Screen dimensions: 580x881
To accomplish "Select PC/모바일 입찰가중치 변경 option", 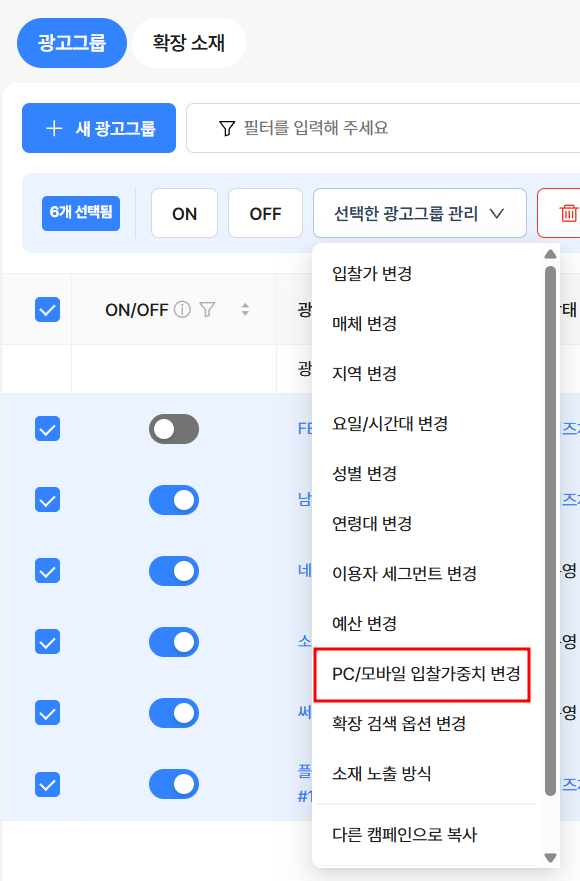I will [422, 674].
